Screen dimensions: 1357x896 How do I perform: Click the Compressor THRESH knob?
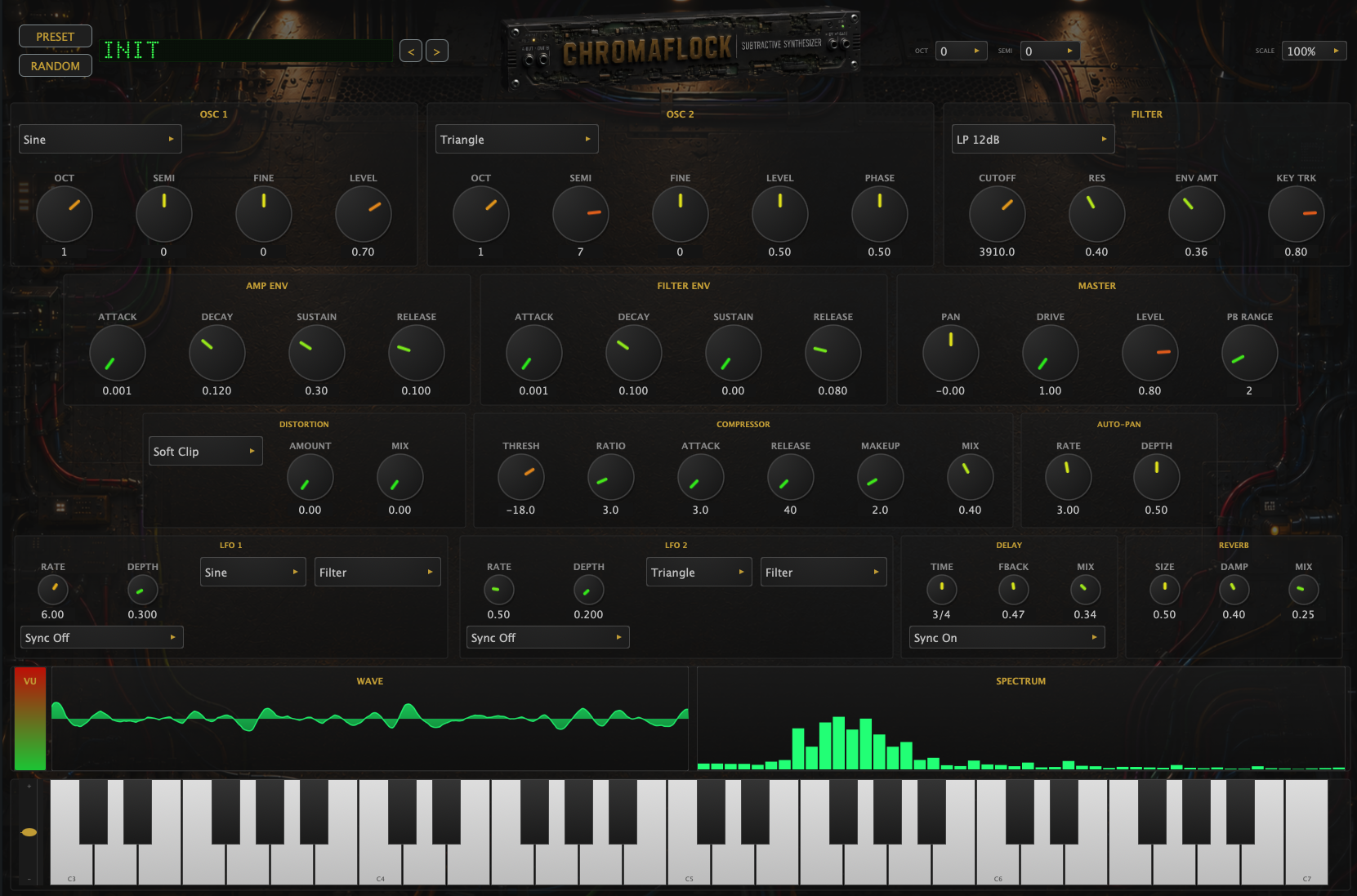pos(521,477)
